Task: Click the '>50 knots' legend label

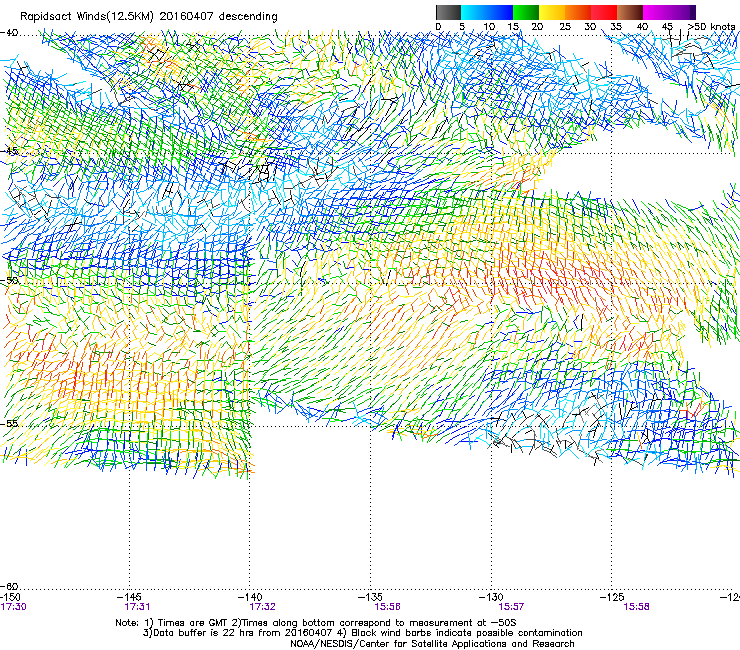Action: 712,27
